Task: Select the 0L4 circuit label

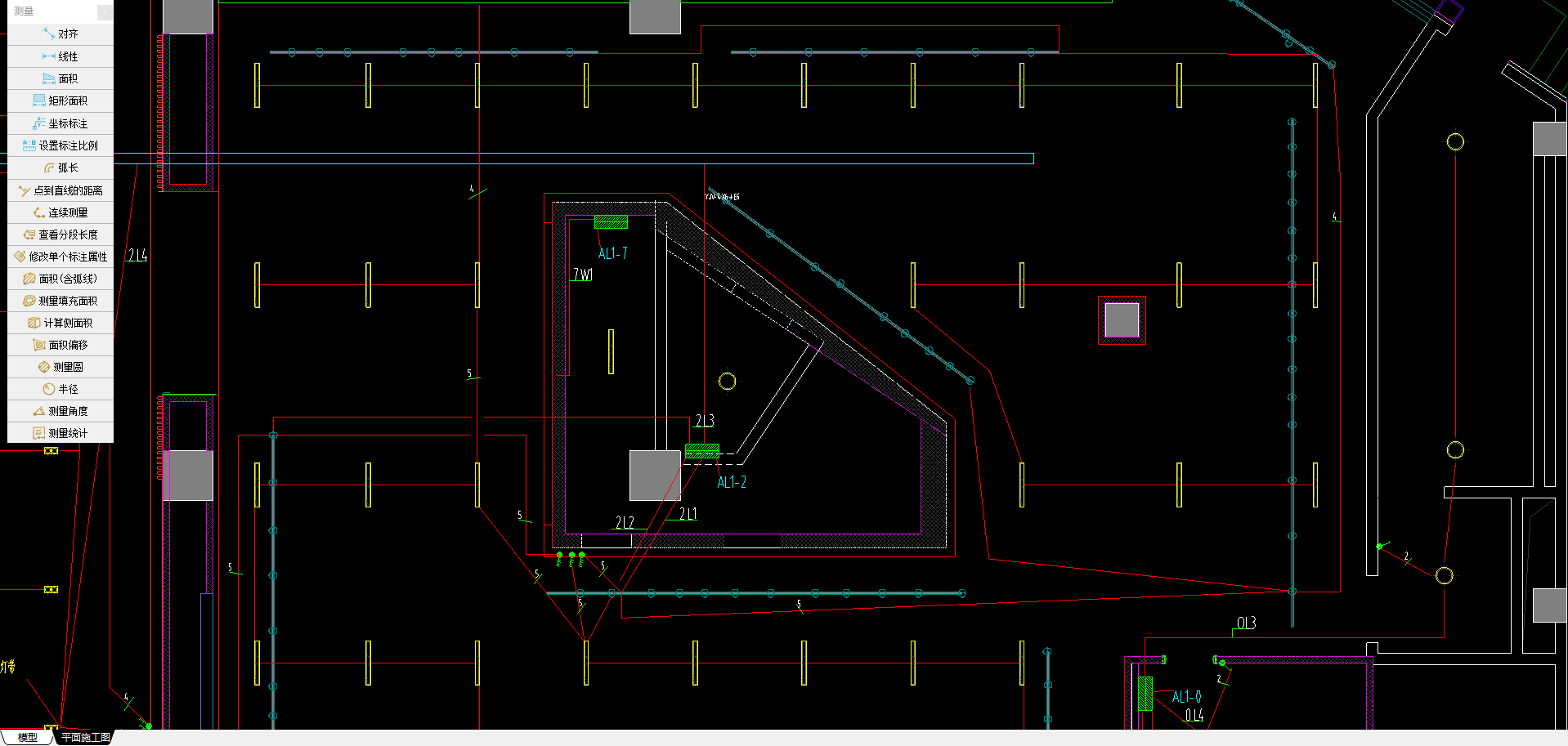Action: pos(1194,716)
